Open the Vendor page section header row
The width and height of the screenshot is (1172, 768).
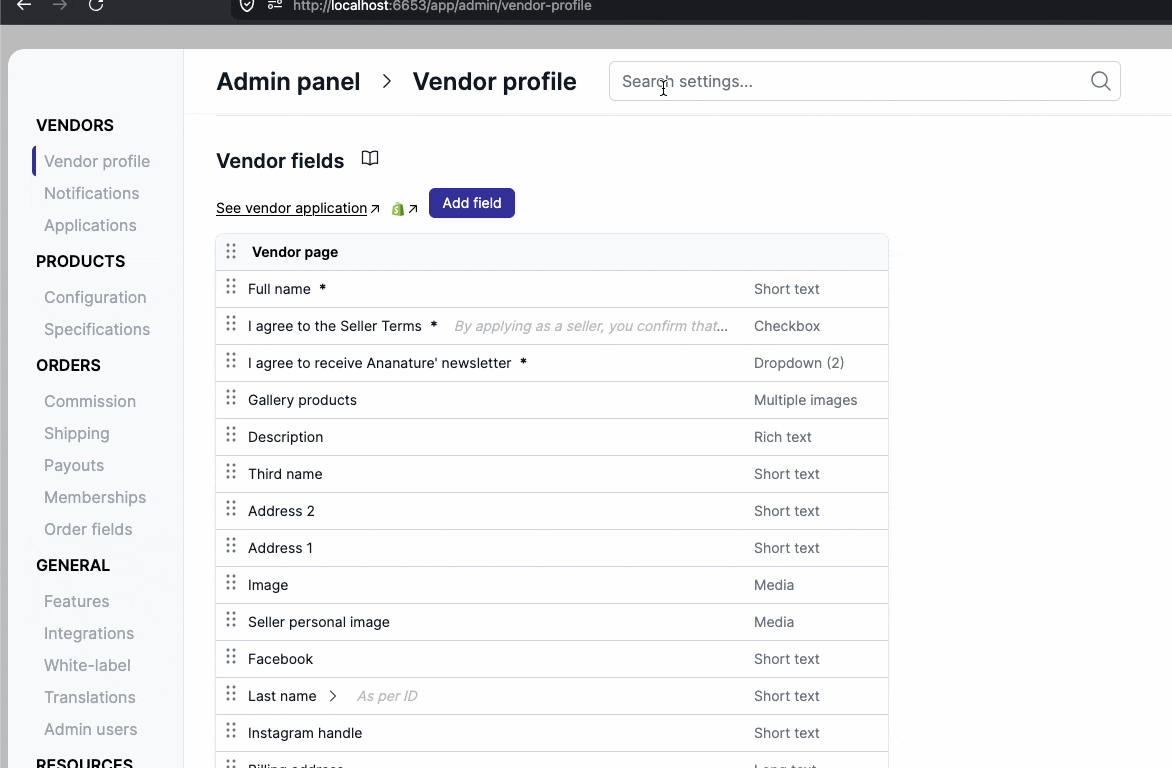pyautogui.click(x=295, y=252)
